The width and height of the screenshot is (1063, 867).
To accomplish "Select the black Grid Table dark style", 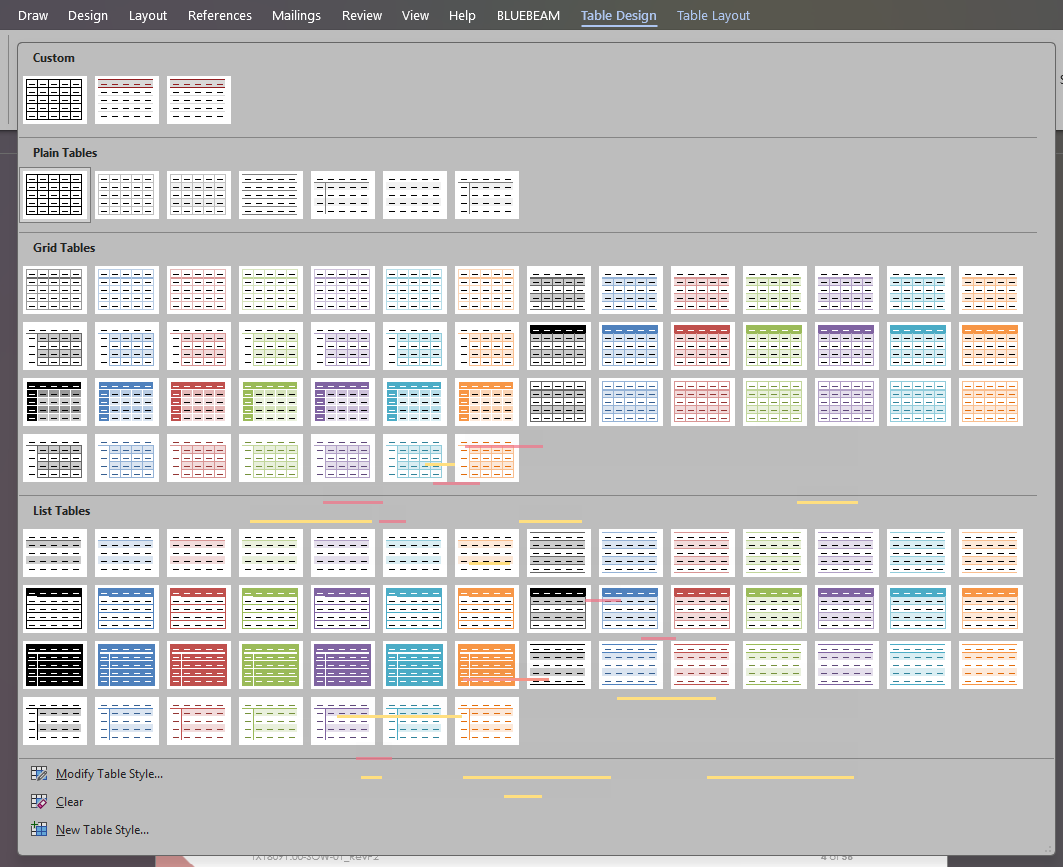I will coord(54,401).
